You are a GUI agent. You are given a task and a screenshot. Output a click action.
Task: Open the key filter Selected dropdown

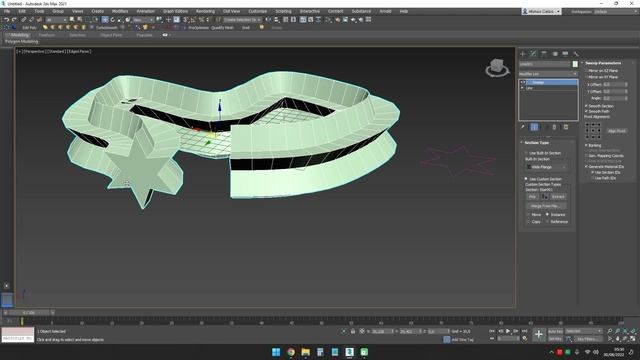(583, 331)
